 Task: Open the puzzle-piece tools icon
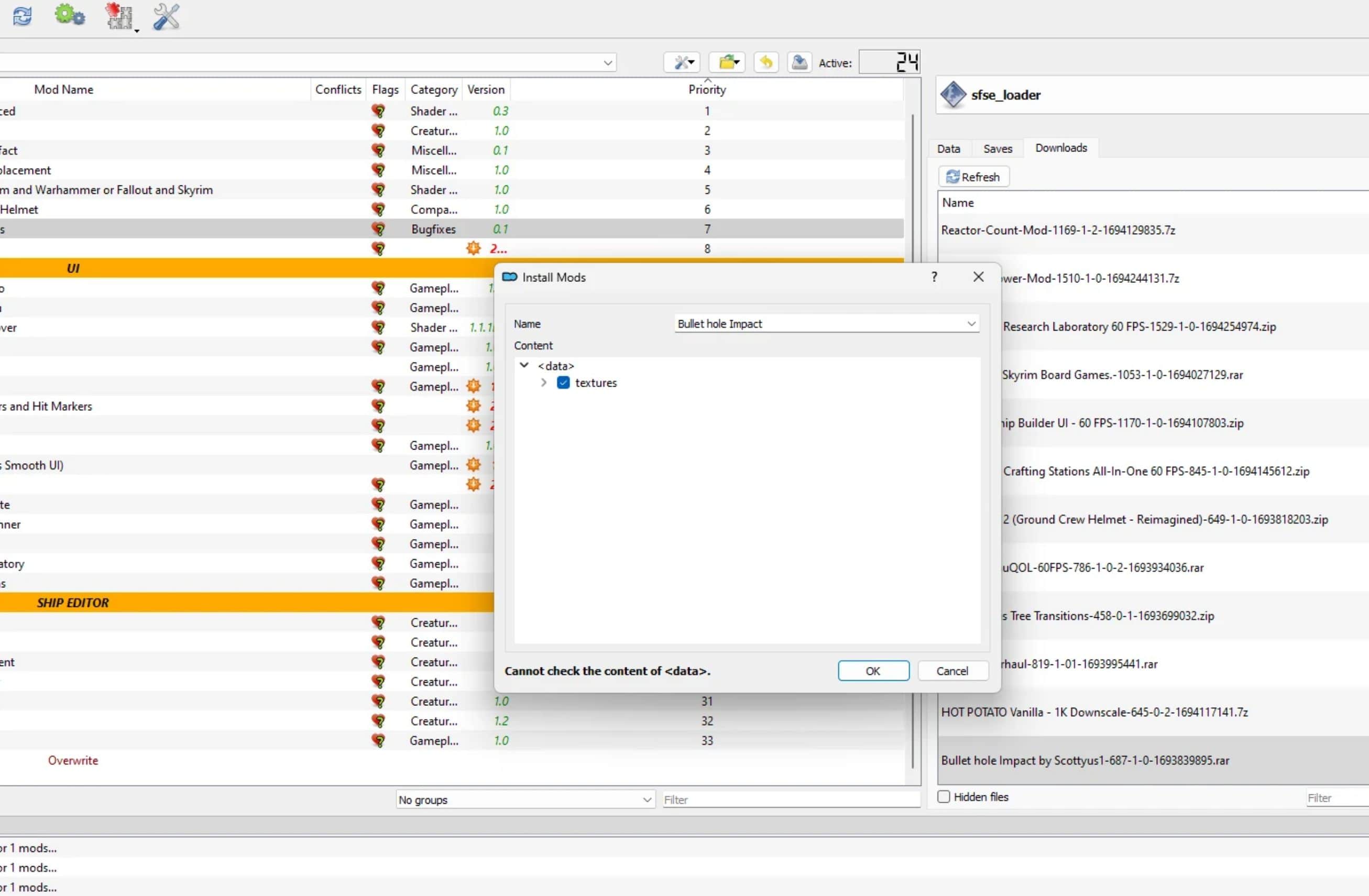[x=119, y=17]
